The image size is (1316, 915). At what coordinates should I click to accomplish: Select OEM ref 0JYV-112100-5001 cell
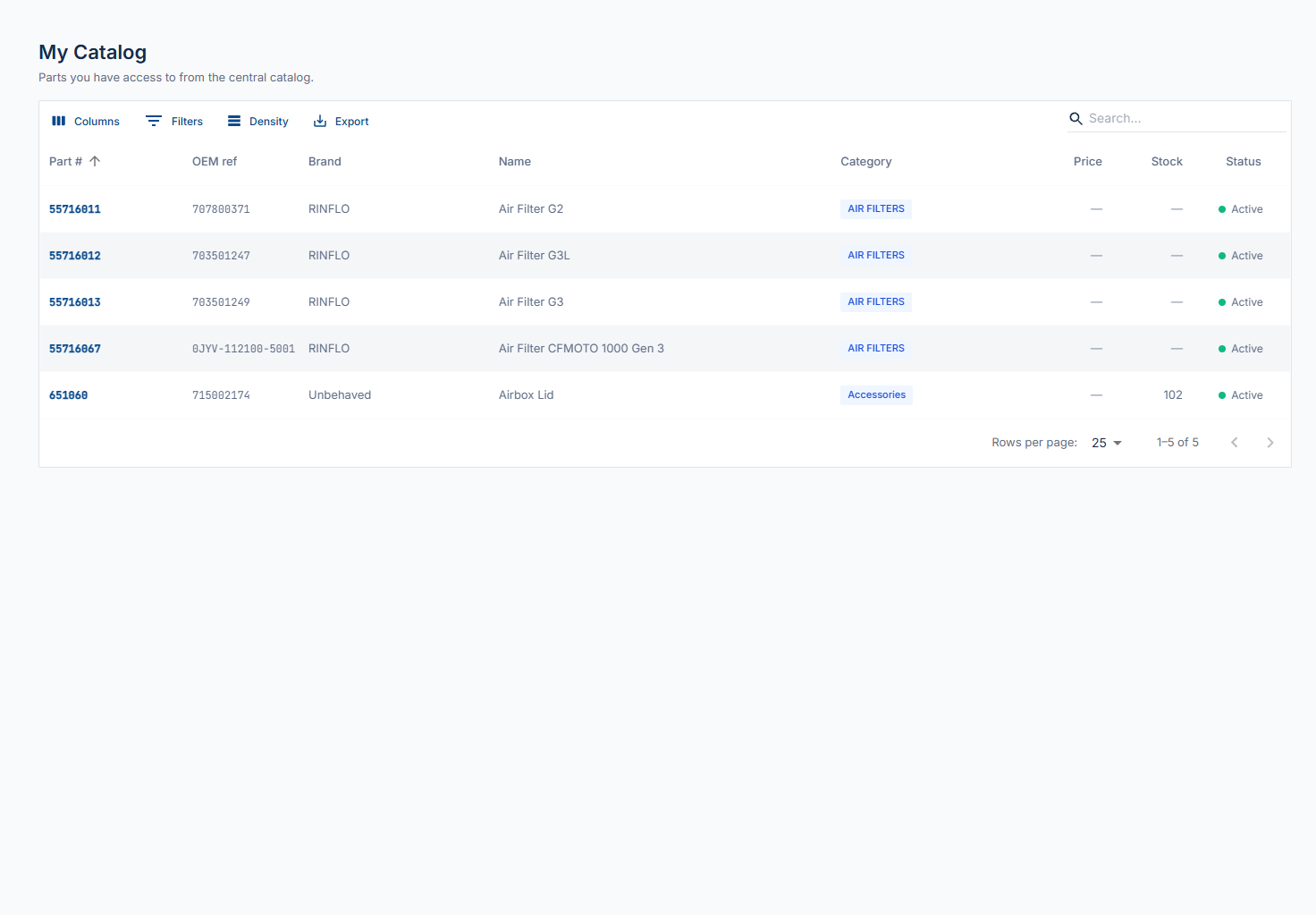tap(243, 349)
